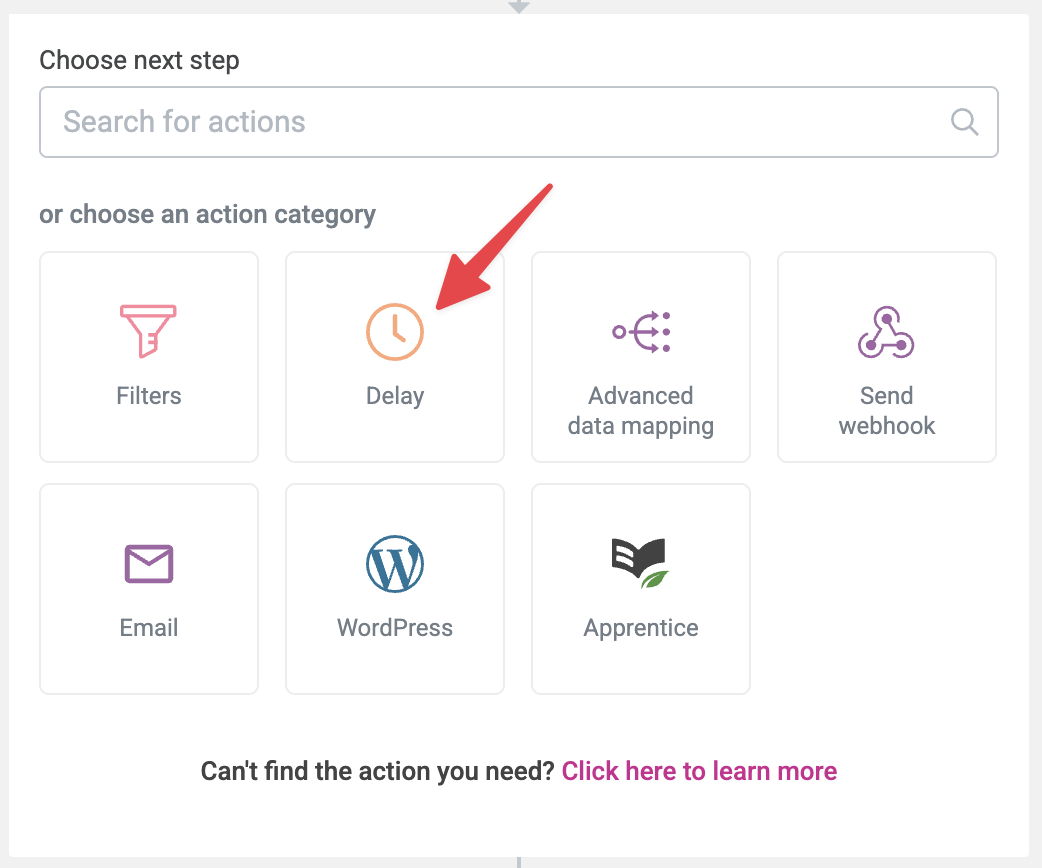
Task: Open the Click here to learn more link
Action: 699,771
